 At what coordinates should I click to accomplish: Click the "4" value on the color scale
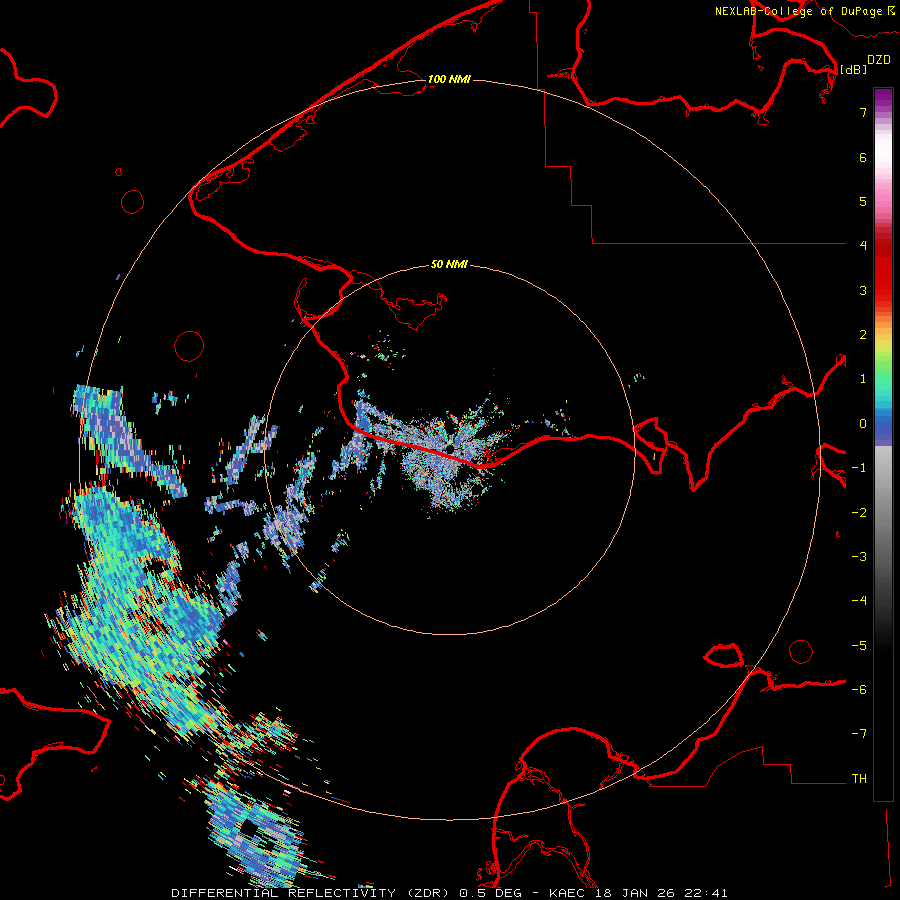point(863,246)
